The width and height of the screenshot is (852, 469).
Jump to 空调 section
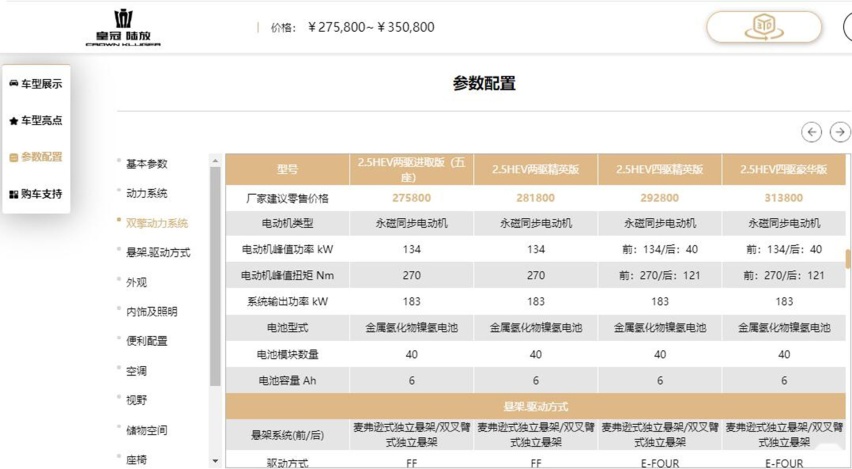click(x=136, y=371)
